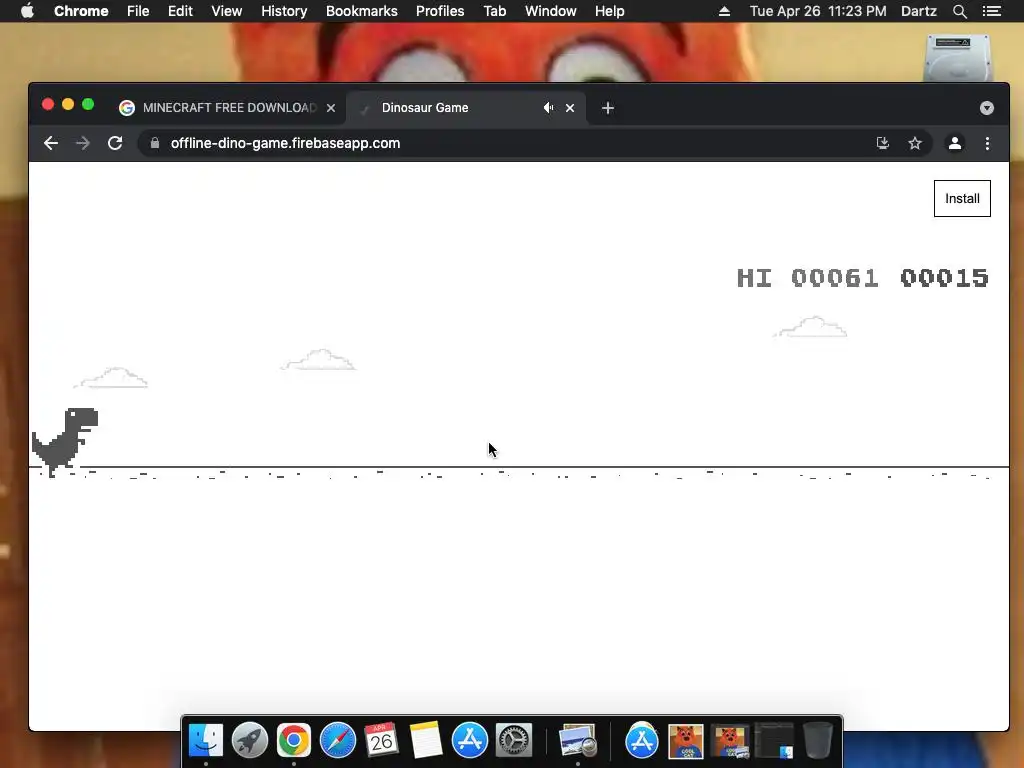Open Finder from the Dock
The image size is (1024, 768).
206,741
